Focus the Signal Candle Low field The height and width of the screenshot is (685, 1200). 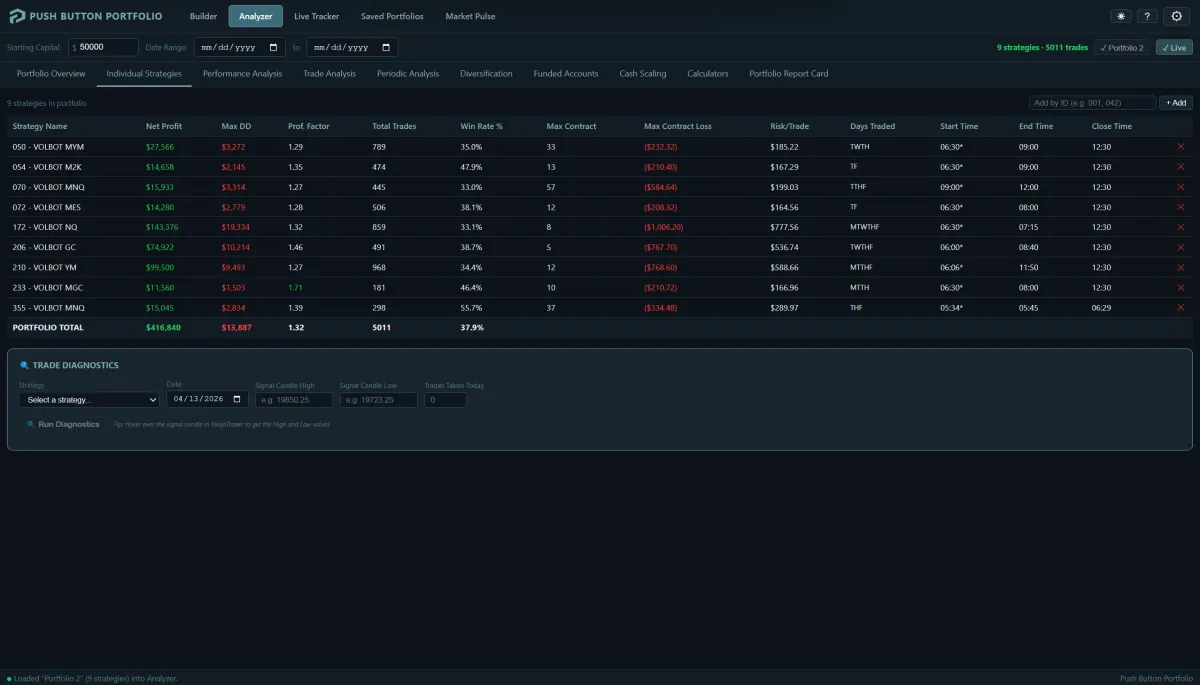point(378,400)
